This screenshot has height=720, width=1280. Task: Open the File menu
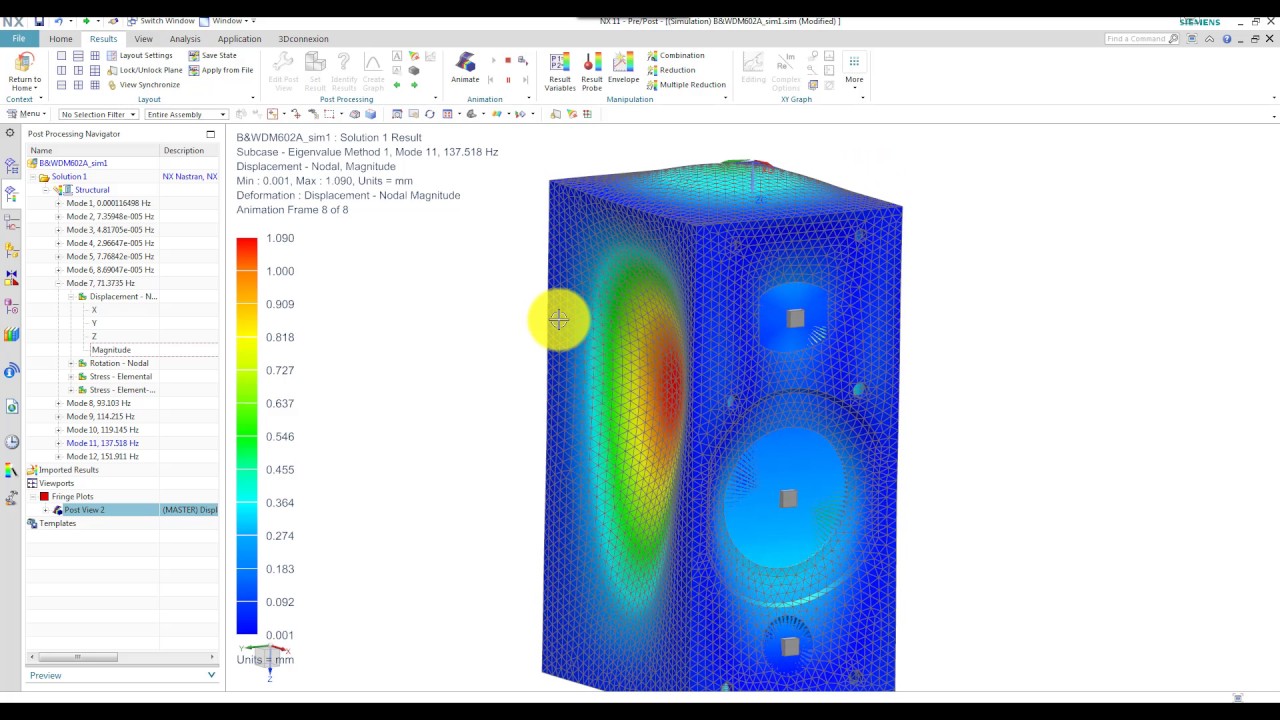coord(19,39)
